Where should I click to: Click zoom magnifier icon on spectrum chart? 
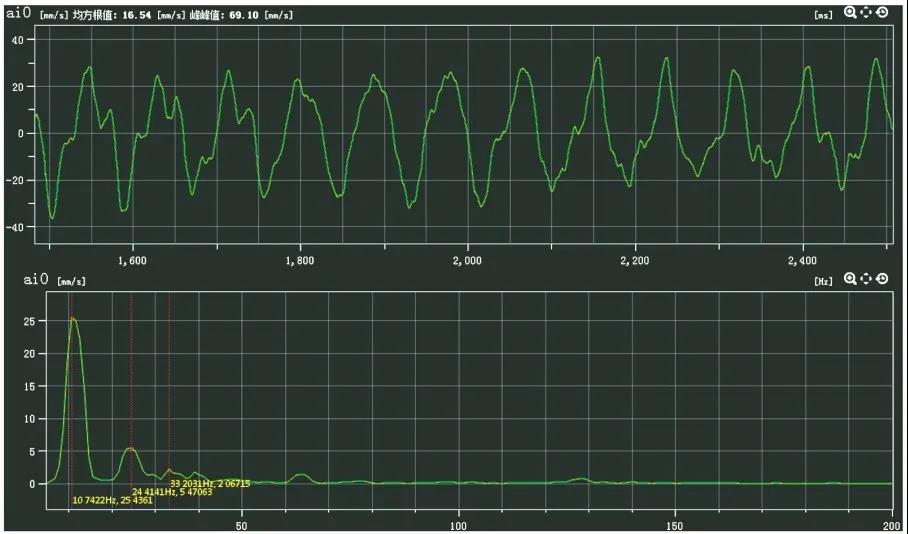[x=850, y=279]
